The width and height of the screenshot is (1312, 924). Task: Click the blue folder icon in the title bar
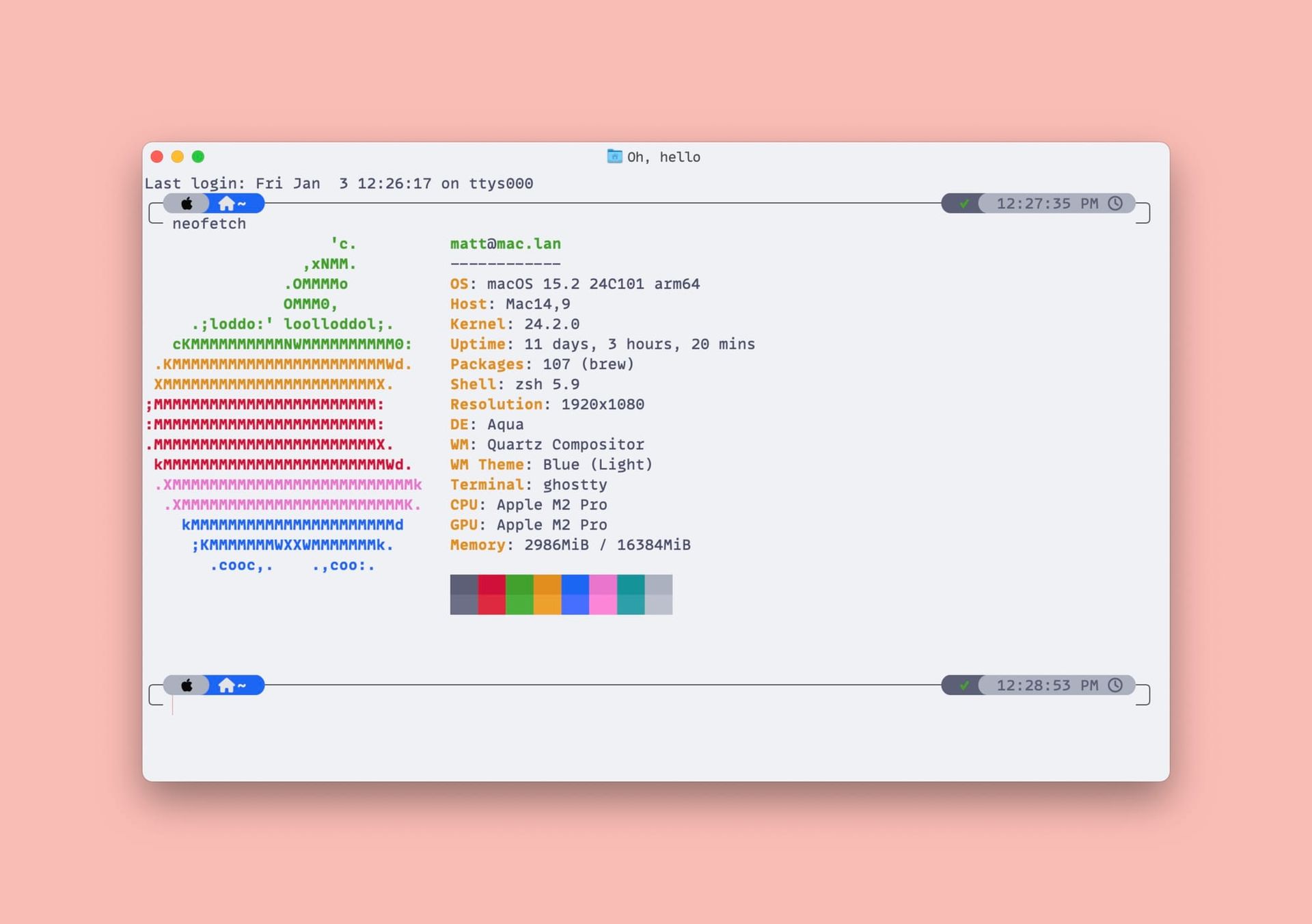[613, 156]
